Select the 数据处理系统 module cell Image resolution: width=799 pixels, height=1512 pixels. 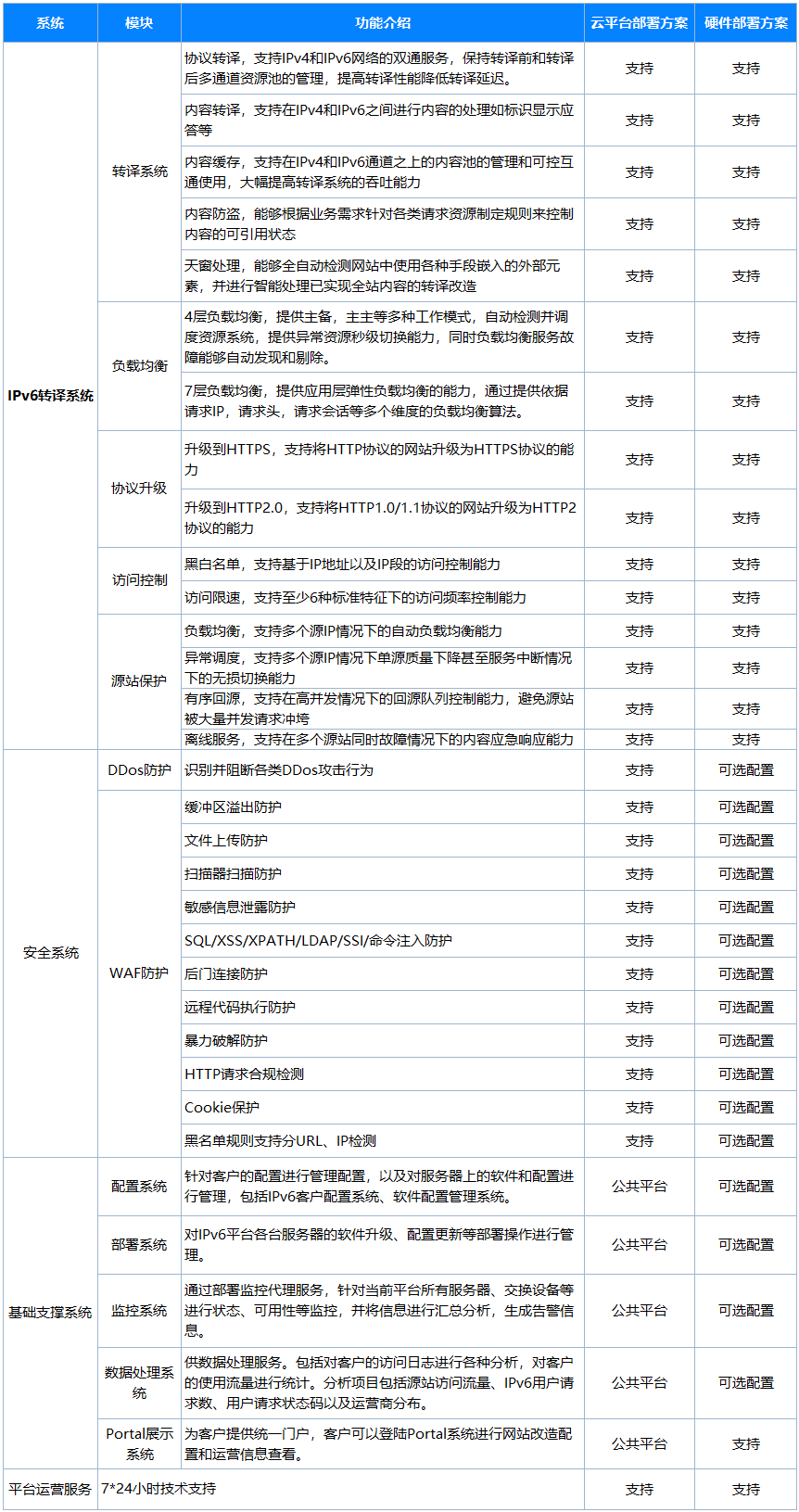[139, 1383]
